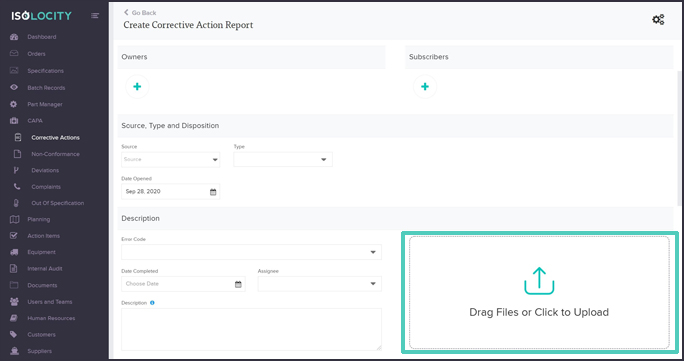684x361 pixels.
Task: Click the Dashboard gauge icon
Action: pos(14,37)
